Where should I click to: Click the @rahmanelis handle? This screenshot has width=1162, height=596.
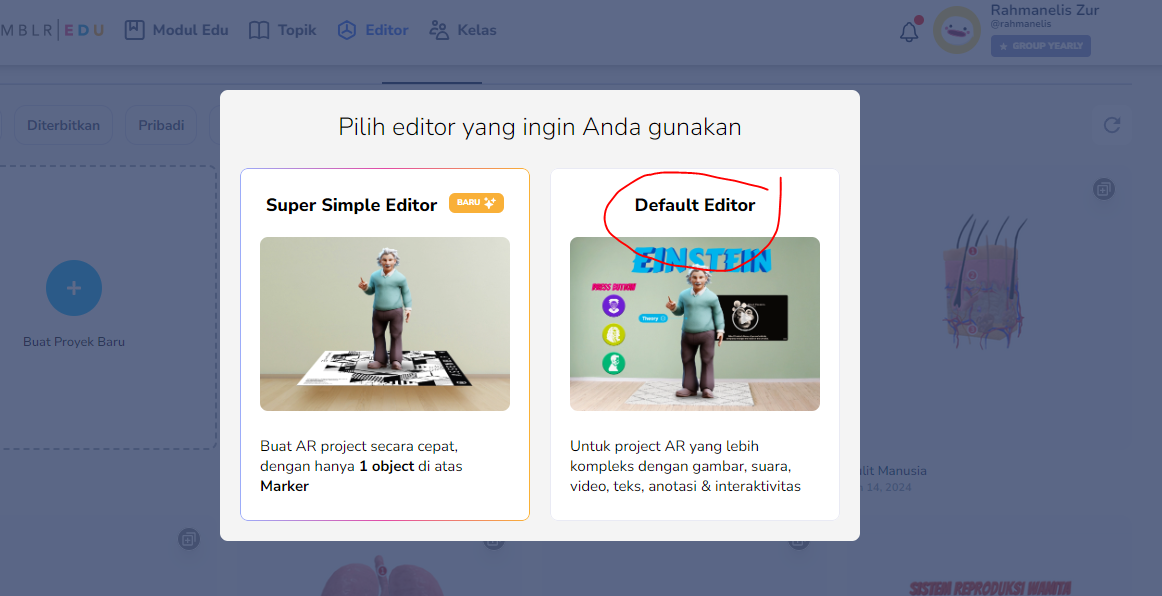1020,24
